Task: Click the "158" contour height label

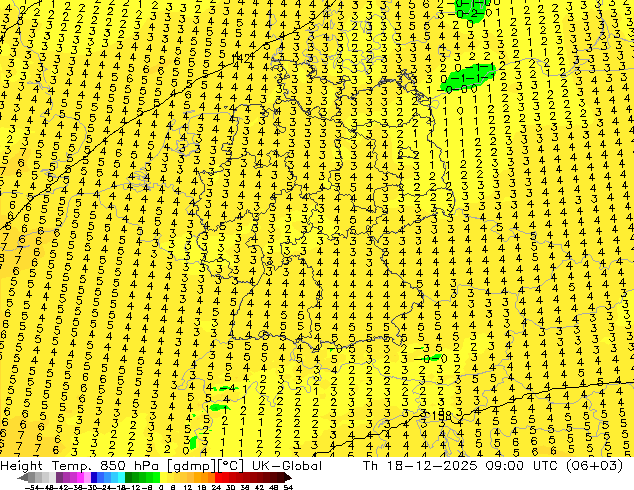Action: point(440,415)
